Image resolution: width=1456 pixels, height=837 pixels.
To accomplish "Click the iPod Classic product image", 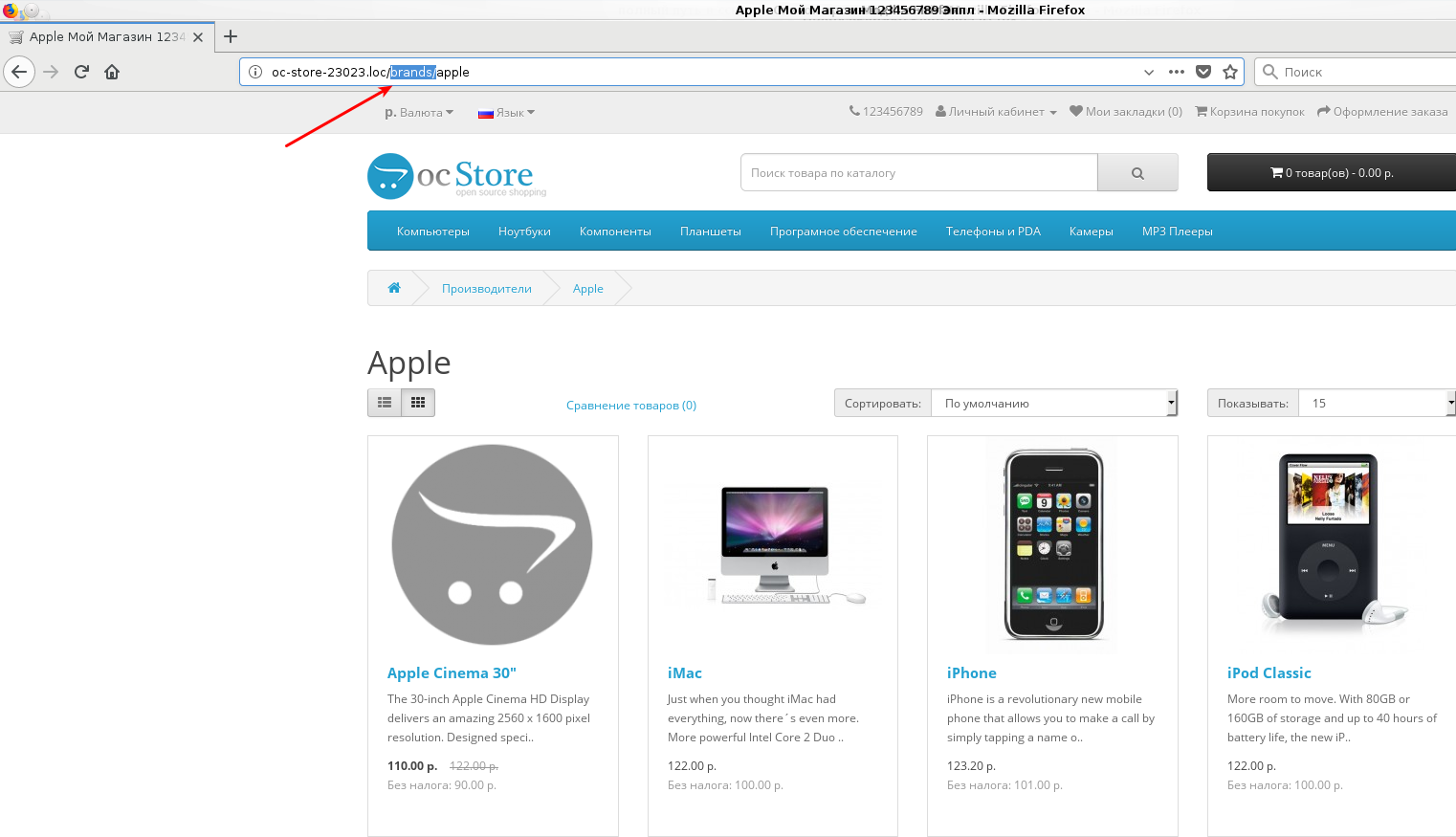I will (x=1333, y=544).
